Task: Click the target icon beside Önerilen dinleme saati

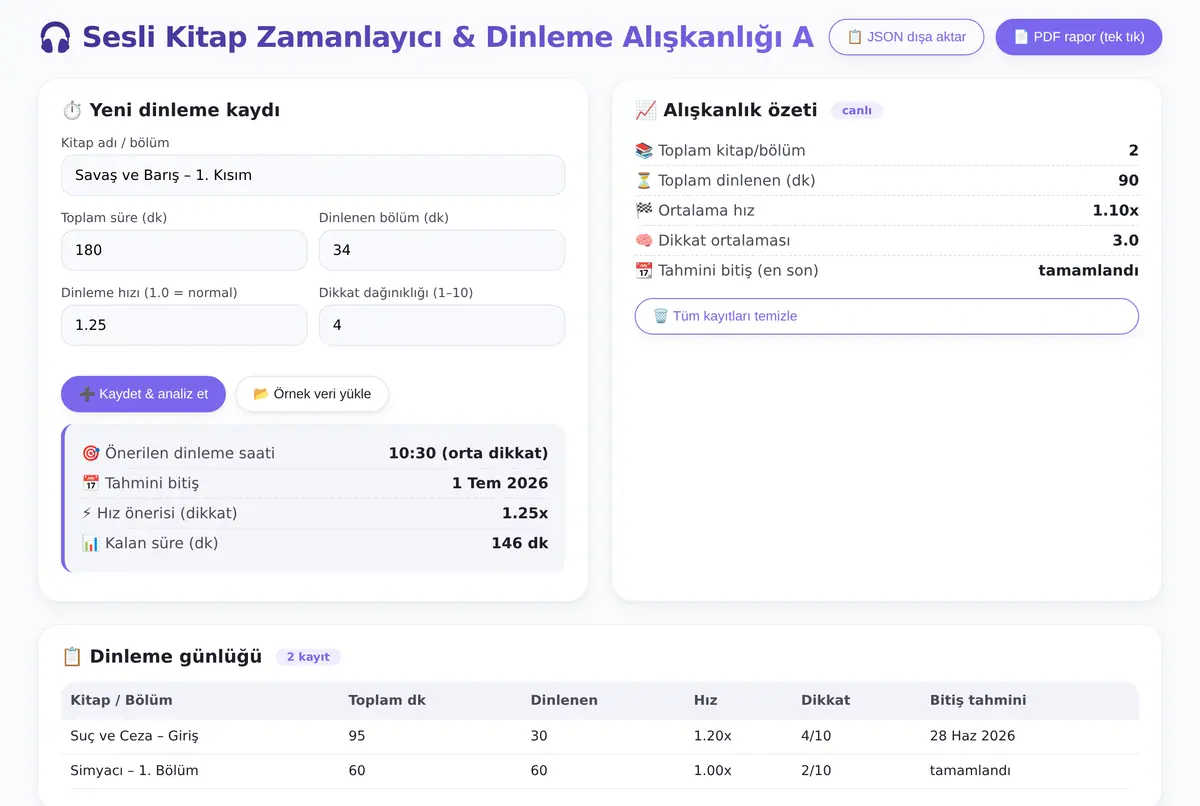Action: click(91, 453)
